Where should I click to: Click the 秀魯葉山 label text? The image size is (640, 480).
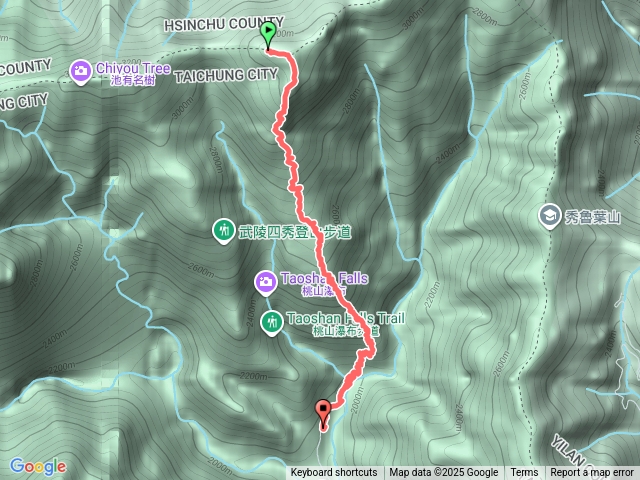pyautogui.click(x=593, y=217)
